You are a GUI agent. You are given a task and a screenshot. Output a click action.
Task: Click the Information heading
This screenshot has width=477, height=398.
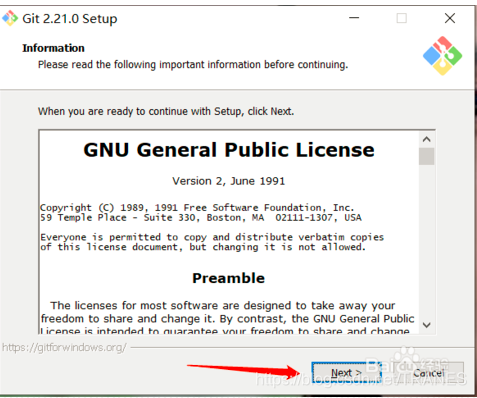pyautogui.click(x=53, y=48)
